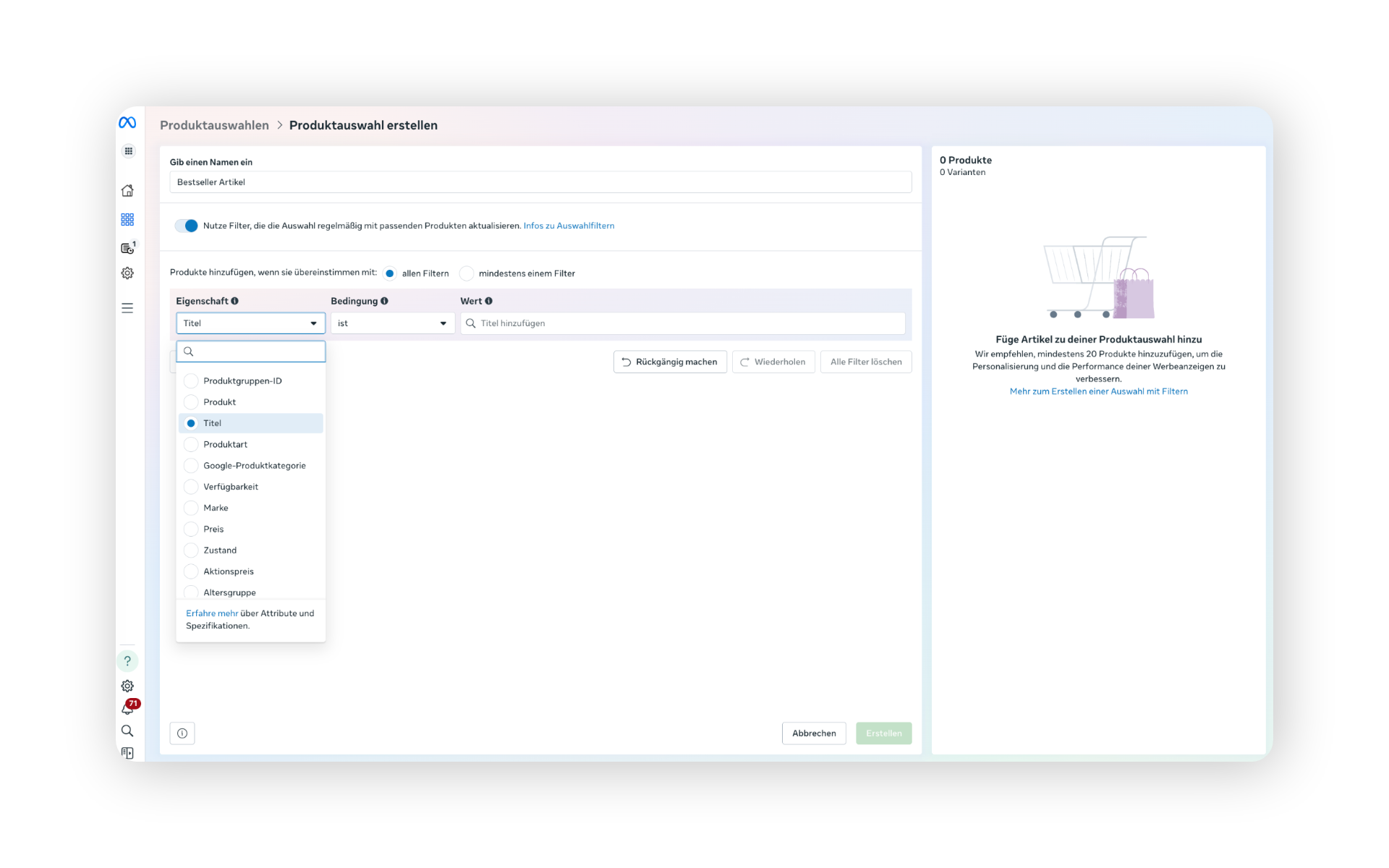Click the Abbrechen button
Image resolution: width=1389 pixels, height=868 pixels.
[813, 733]
